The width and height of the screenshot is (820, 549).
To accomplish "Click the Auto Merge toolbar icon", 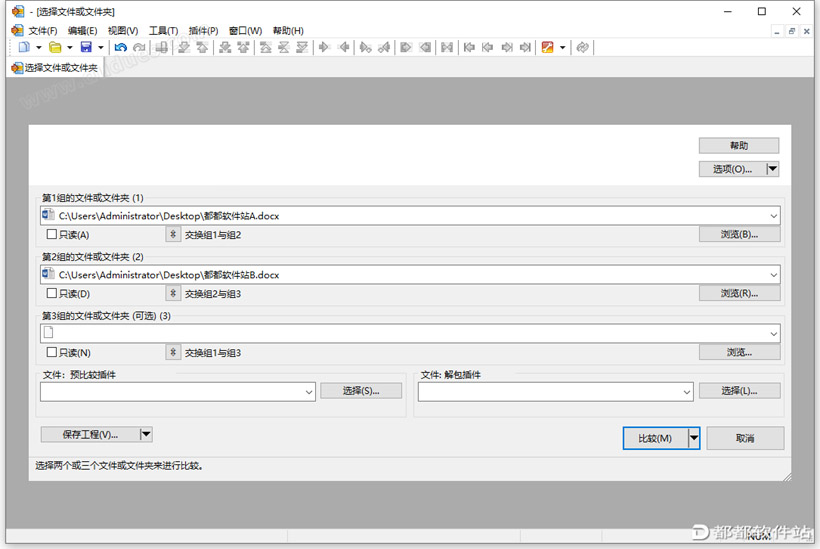I will coord(447,48).
